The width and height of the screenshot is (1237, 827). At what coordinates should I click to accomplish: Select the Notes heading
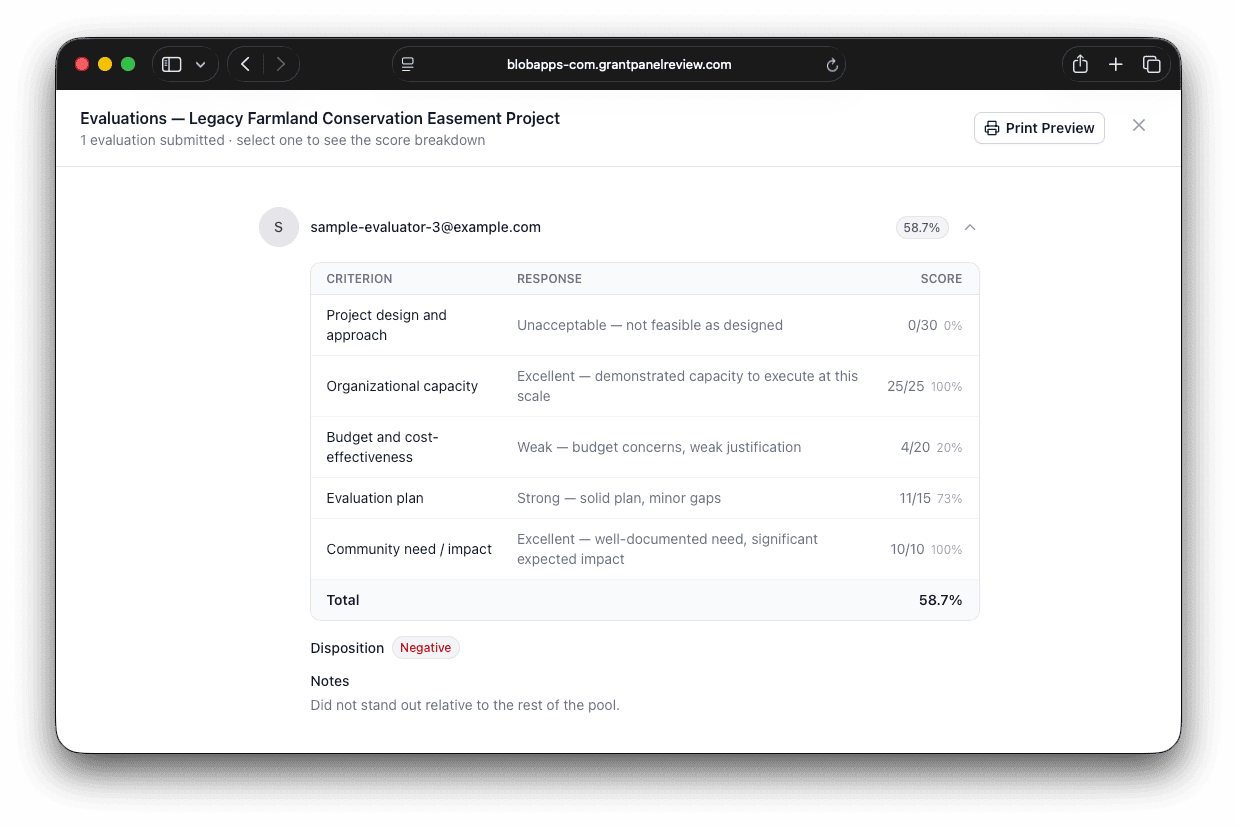point(330,681)
